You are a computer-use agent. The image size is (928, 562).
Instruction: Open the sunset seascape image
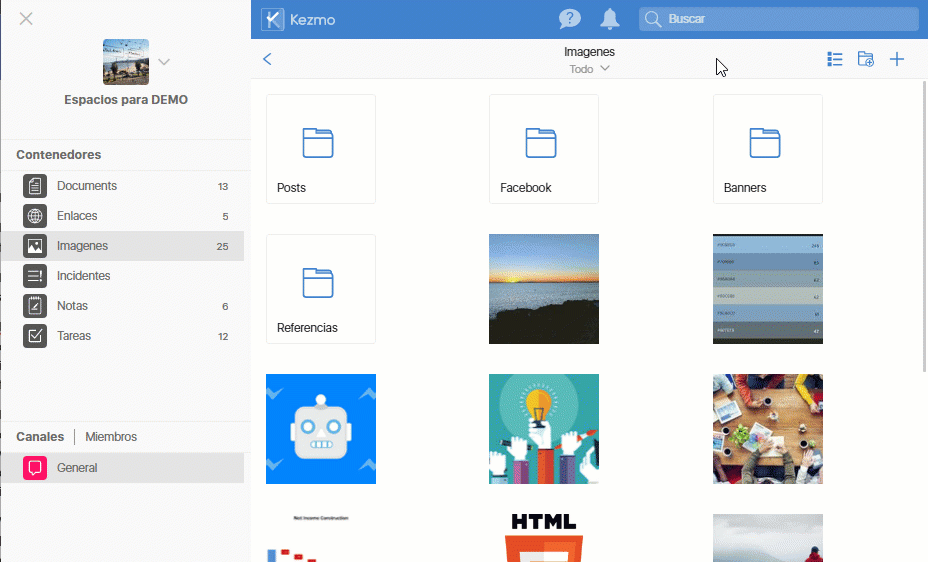pos(544,289)
